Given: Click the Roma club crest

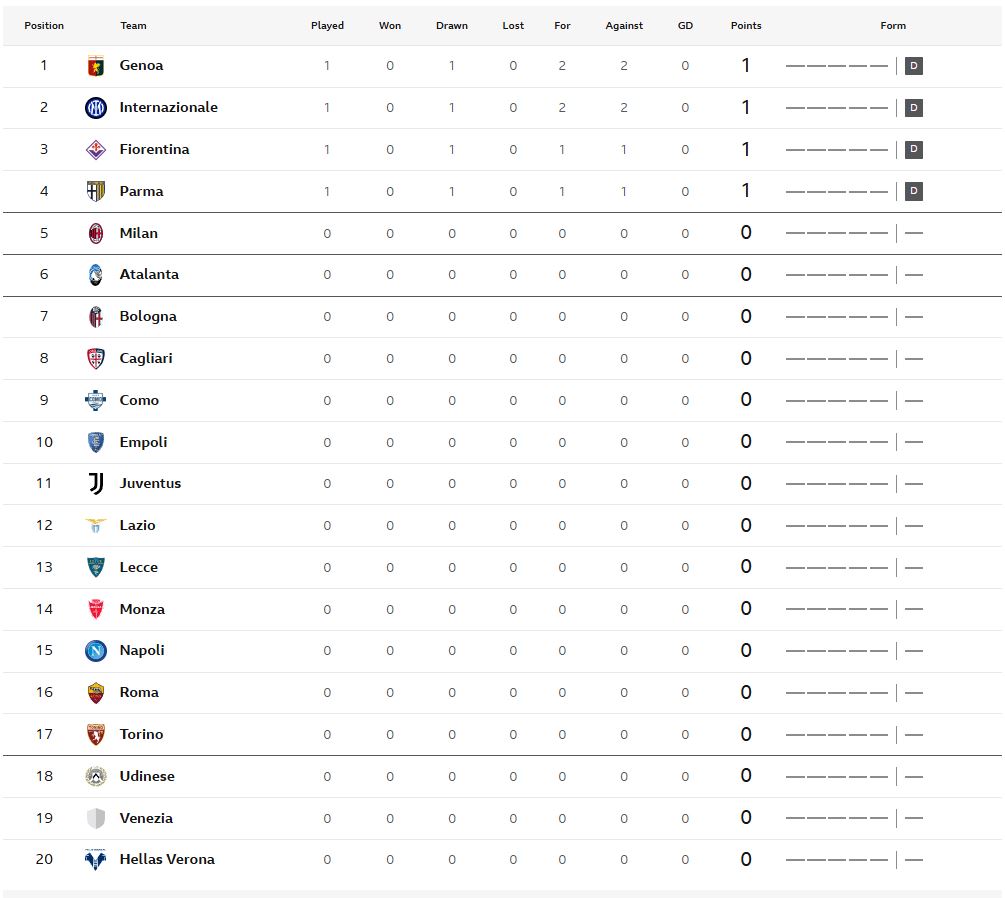Looking at the screenshot, I should click(x=96, y=692).
